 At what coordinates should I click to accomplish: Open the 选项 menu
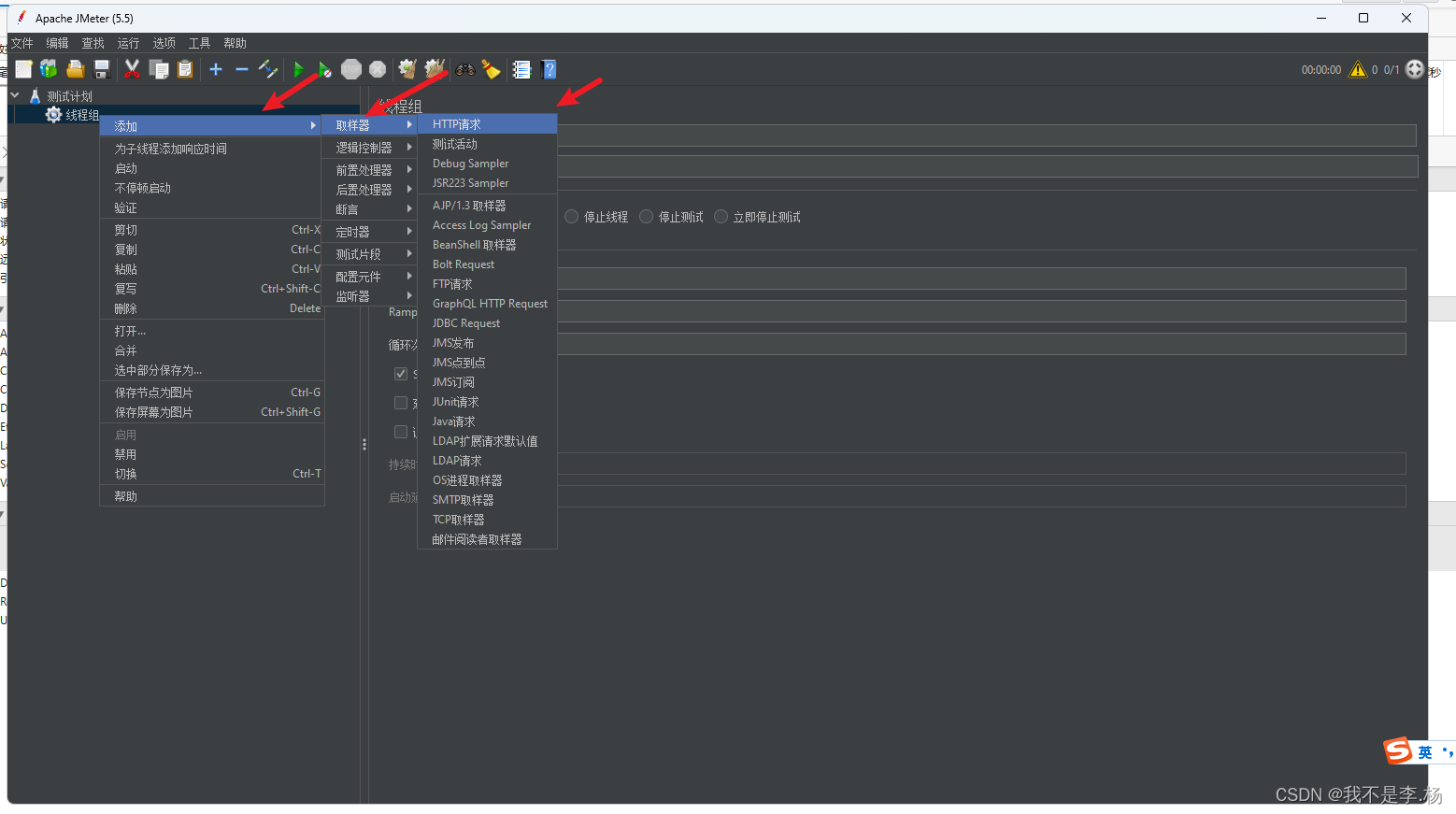164,43
